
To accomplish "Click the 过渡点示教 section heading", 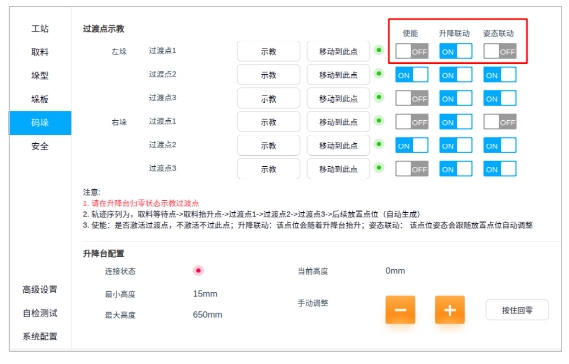I will point(104,29).
